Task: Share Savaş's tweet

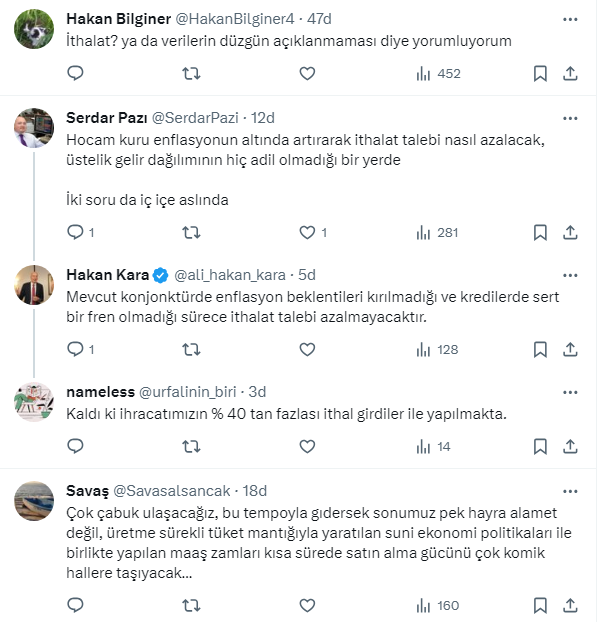Action: (x=570, y=605)
